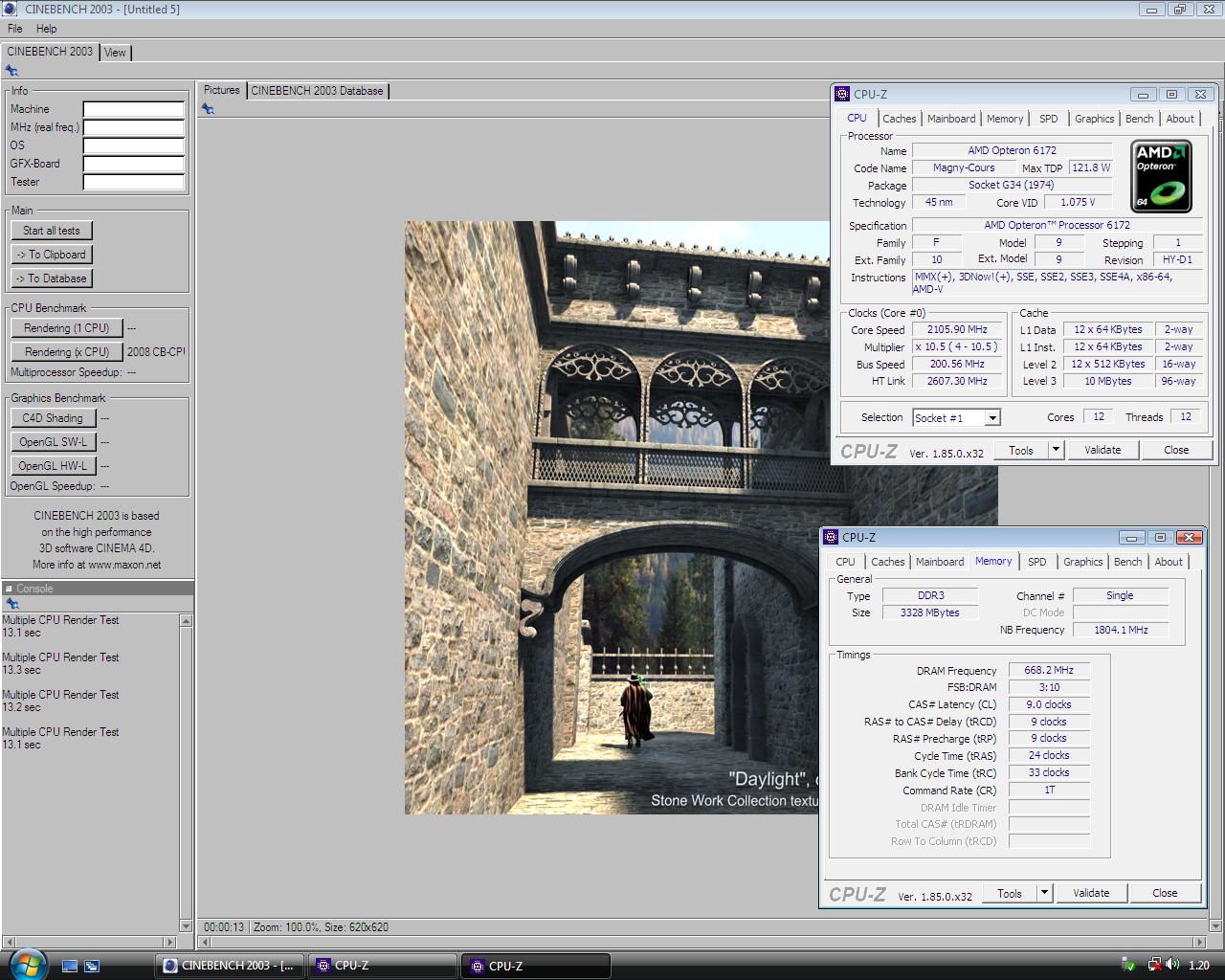The height and width of the screenshot is (980, 1225).
Task: Open the SPD tab in the upper CPU-Z window
Action: [x=1049, y=119]
